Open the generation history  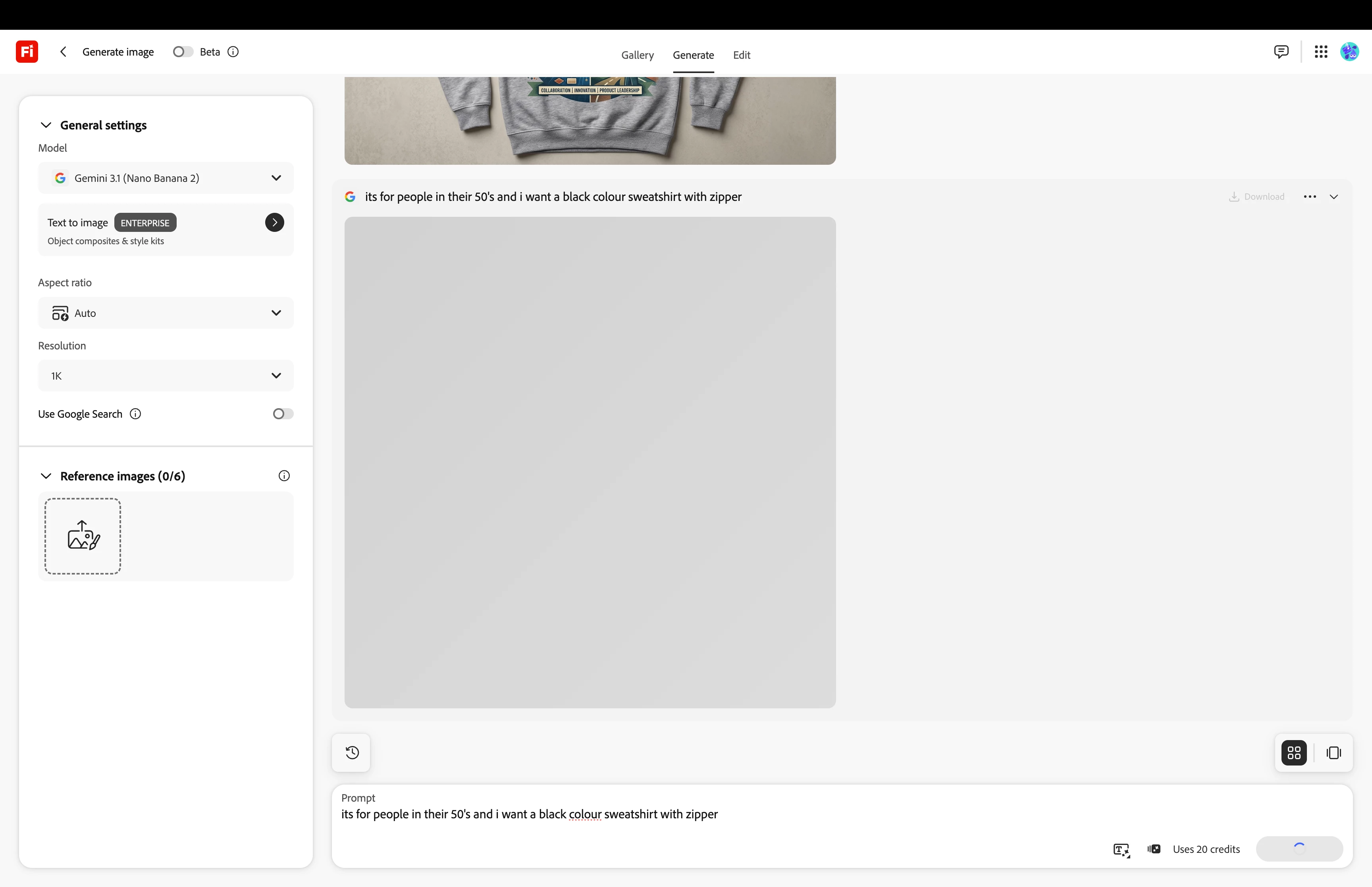coord(352,753)
